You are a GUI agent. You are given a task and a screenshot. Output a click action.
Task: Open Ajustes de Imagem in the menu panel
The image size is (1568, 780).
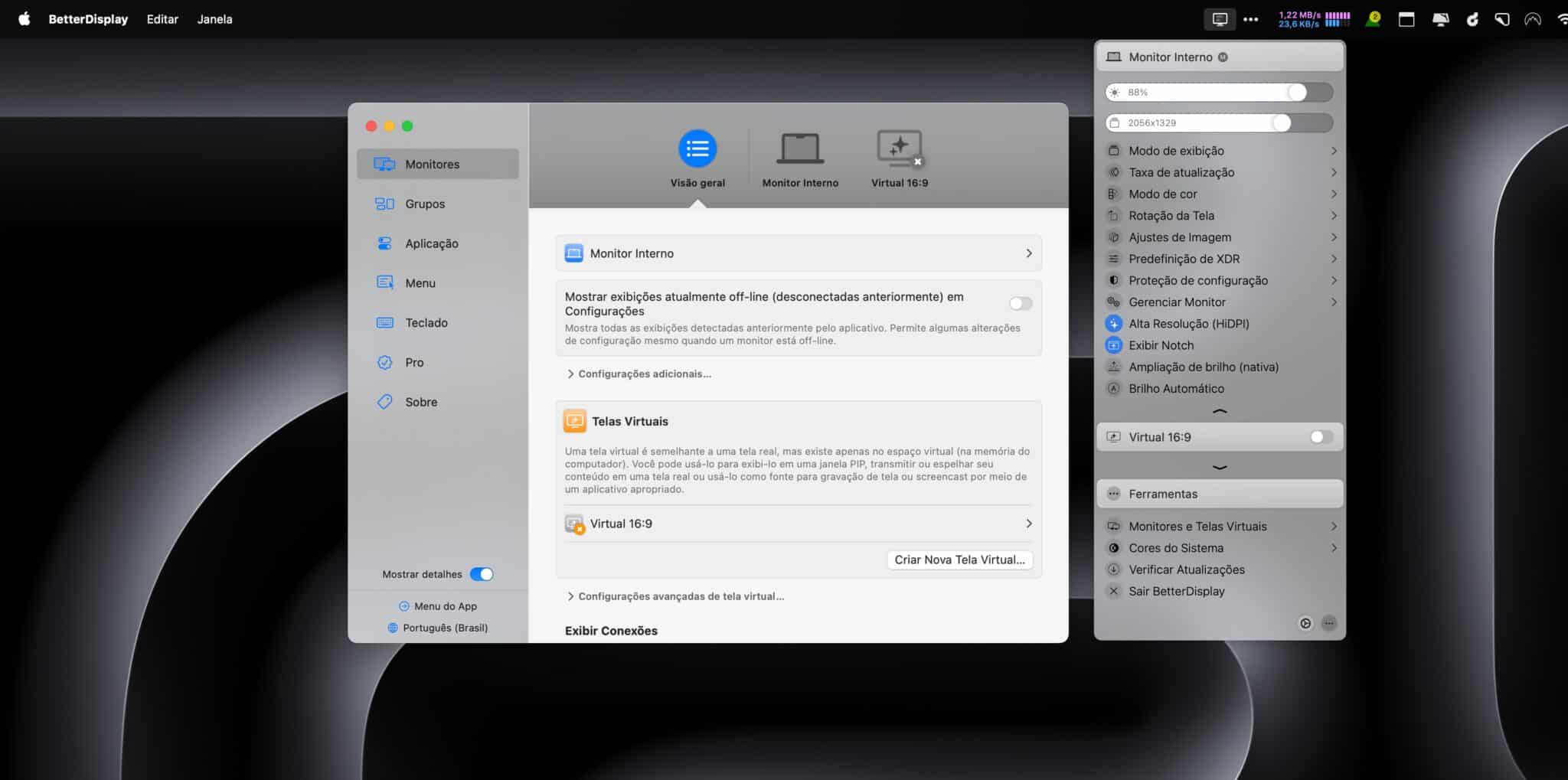coord(1180,237)
